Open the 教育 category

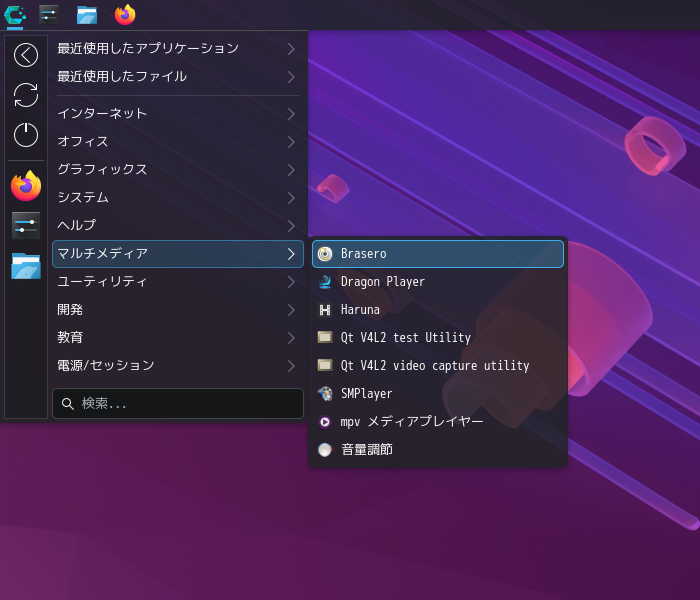(x=178, y=338)
